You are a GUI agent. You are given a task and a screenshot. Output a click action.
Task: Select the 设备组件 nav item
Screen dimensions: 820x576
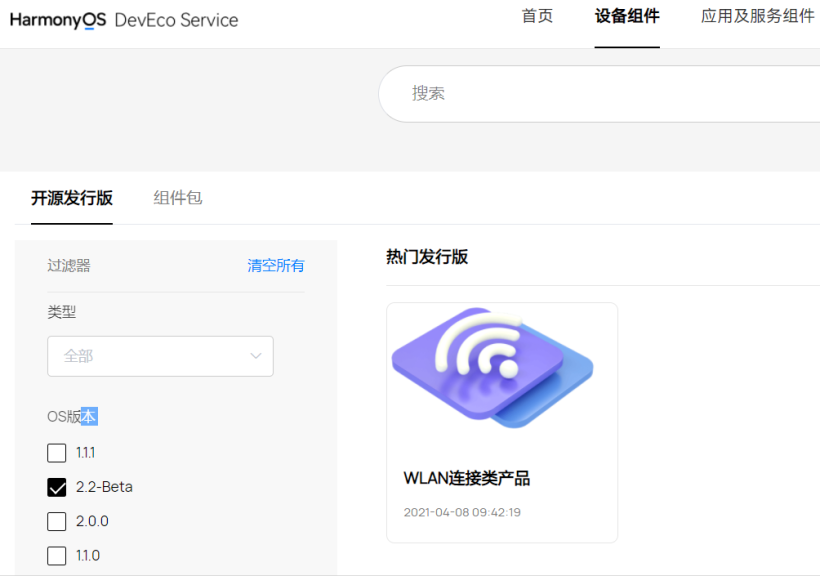click(627, 16)
